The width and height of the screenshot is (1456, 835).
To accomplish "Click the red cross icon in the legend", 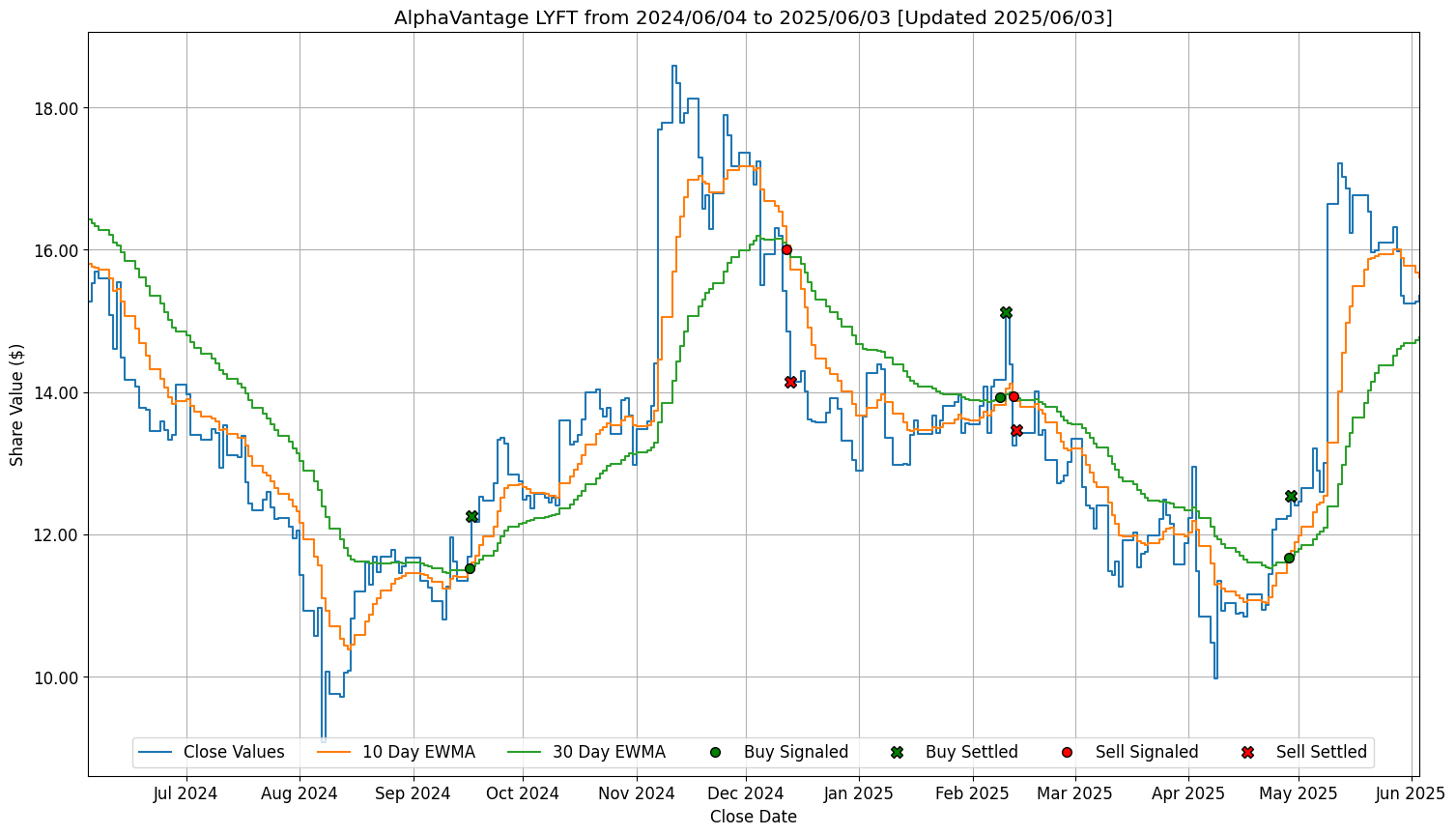I will 1247,752.
